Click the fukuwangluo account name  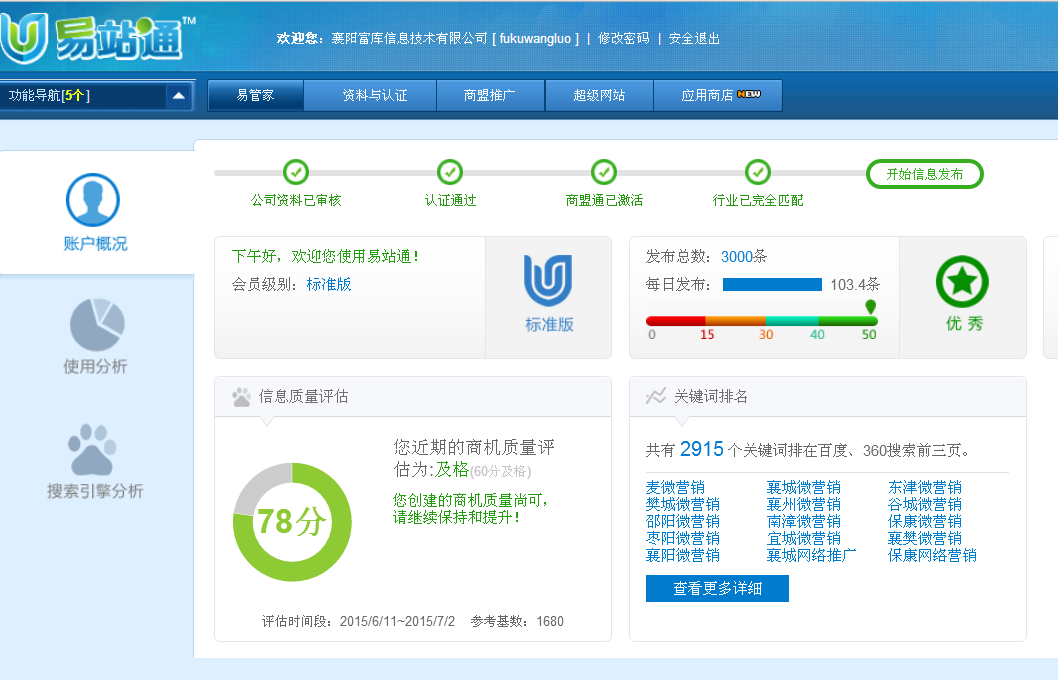(535, 38)
